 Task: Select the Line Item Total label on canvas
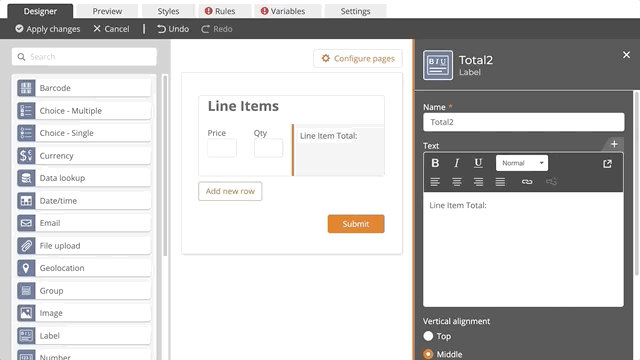pos(339,150)
